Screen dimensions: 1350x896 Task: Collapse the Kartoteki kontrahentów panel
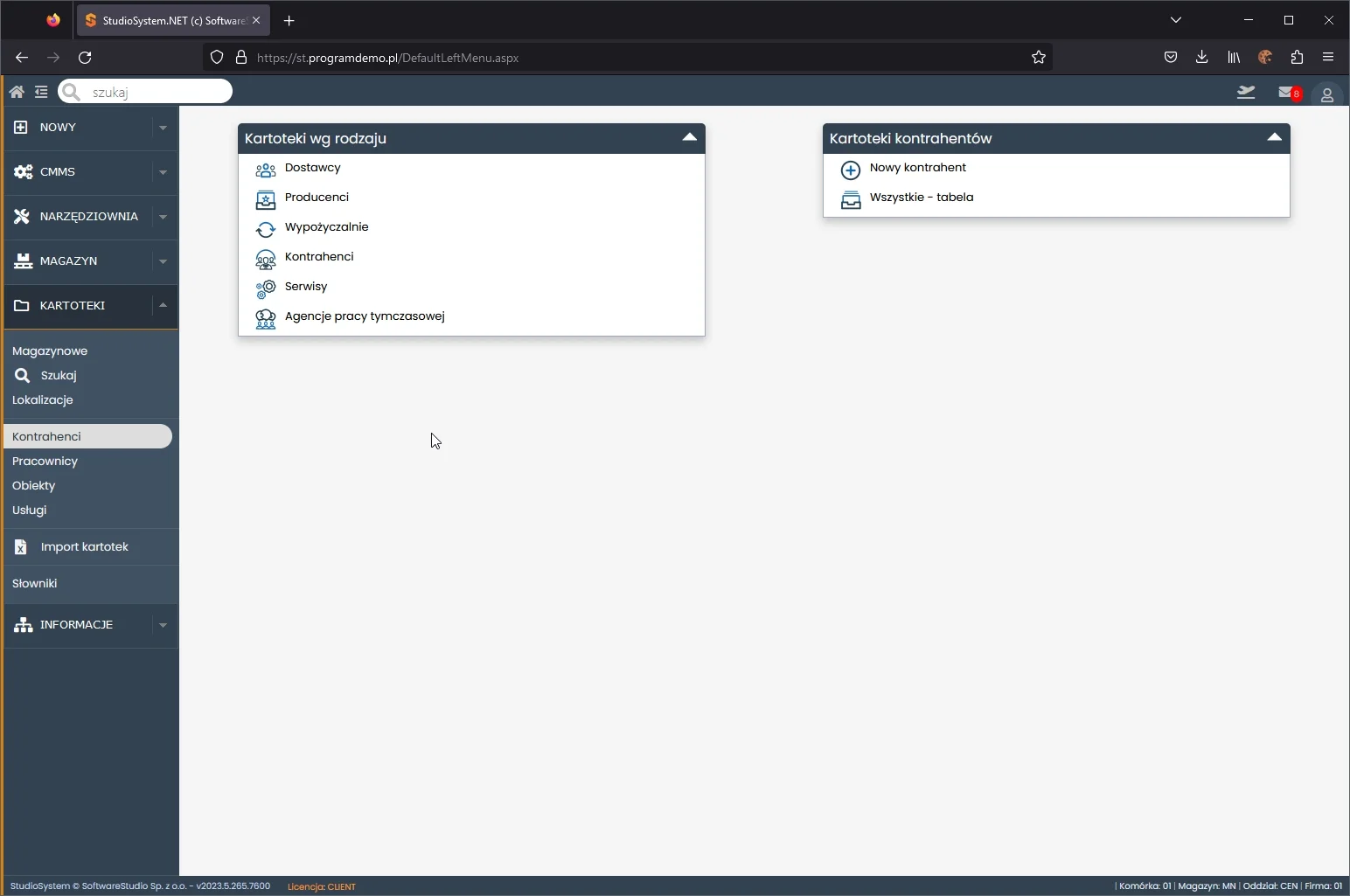1274,137
